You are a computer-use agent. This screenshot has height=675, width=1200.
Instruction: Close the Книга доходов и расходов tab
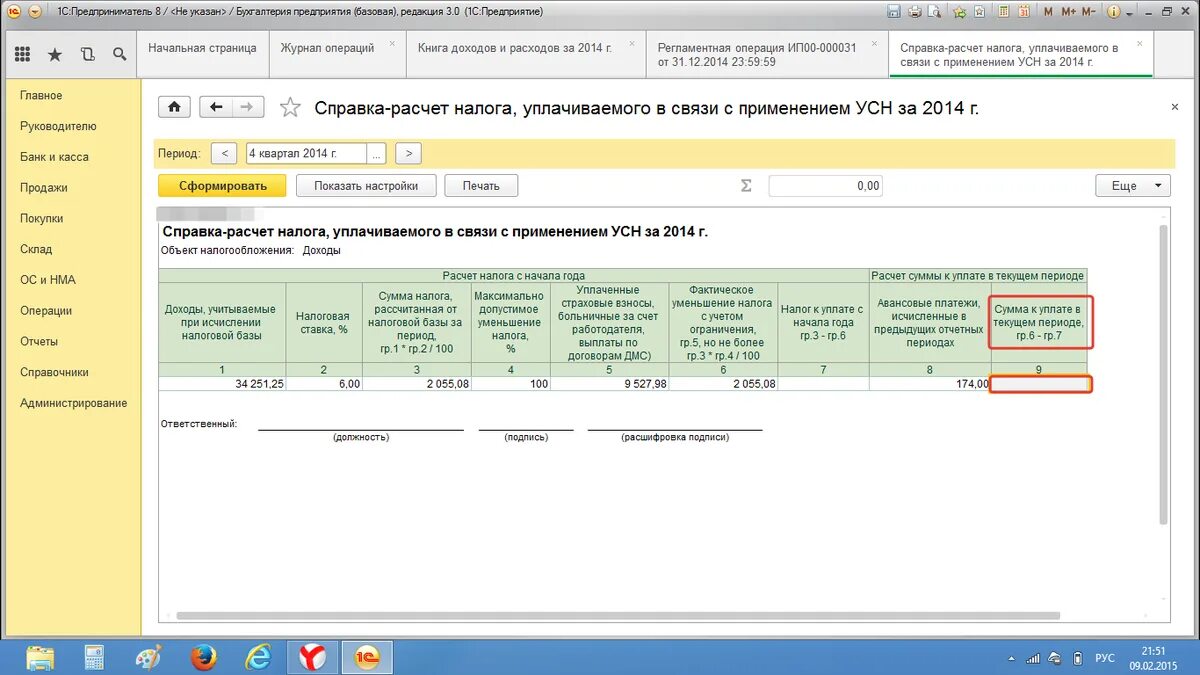(x=630, y=44)
